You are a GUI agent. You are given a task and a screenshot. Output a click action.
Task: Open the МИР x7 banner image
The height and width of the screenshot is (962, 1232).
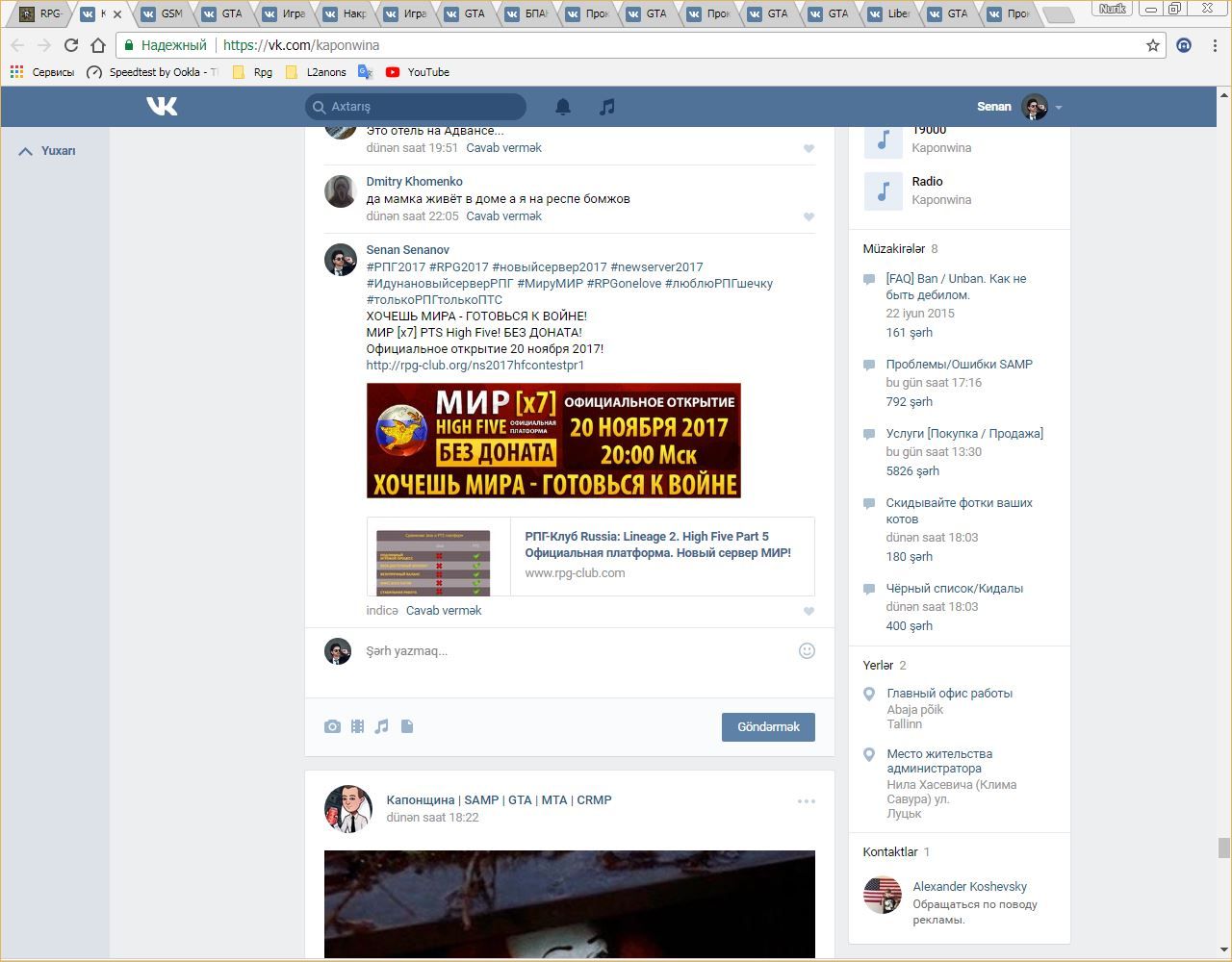[x=553, y=441]
